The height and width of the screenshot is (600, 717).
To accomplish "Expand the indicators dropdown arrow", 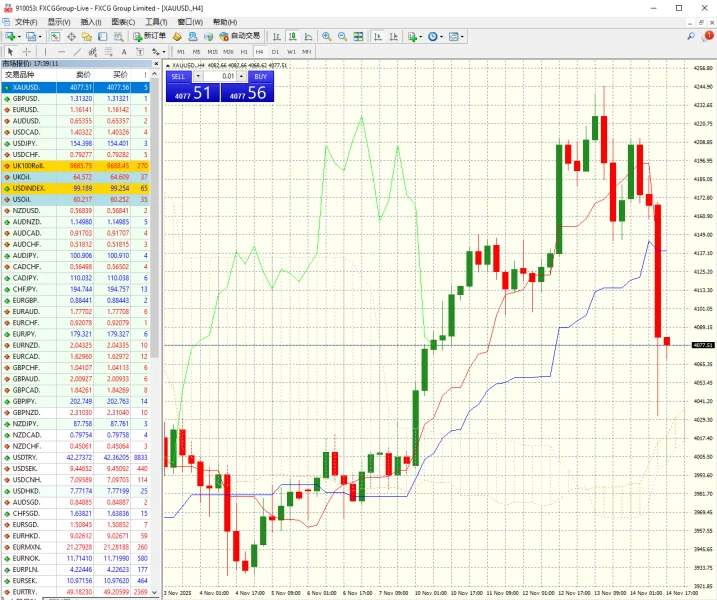I will [421, 37].
